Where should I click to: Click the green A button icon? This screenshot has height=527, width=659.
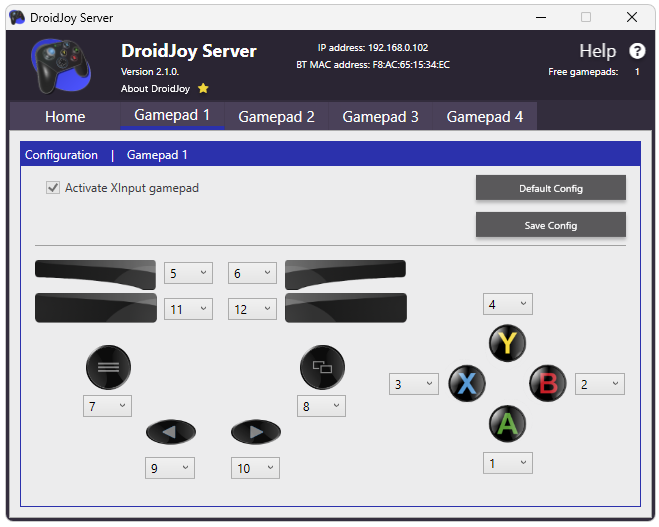(x=507, y=424)
